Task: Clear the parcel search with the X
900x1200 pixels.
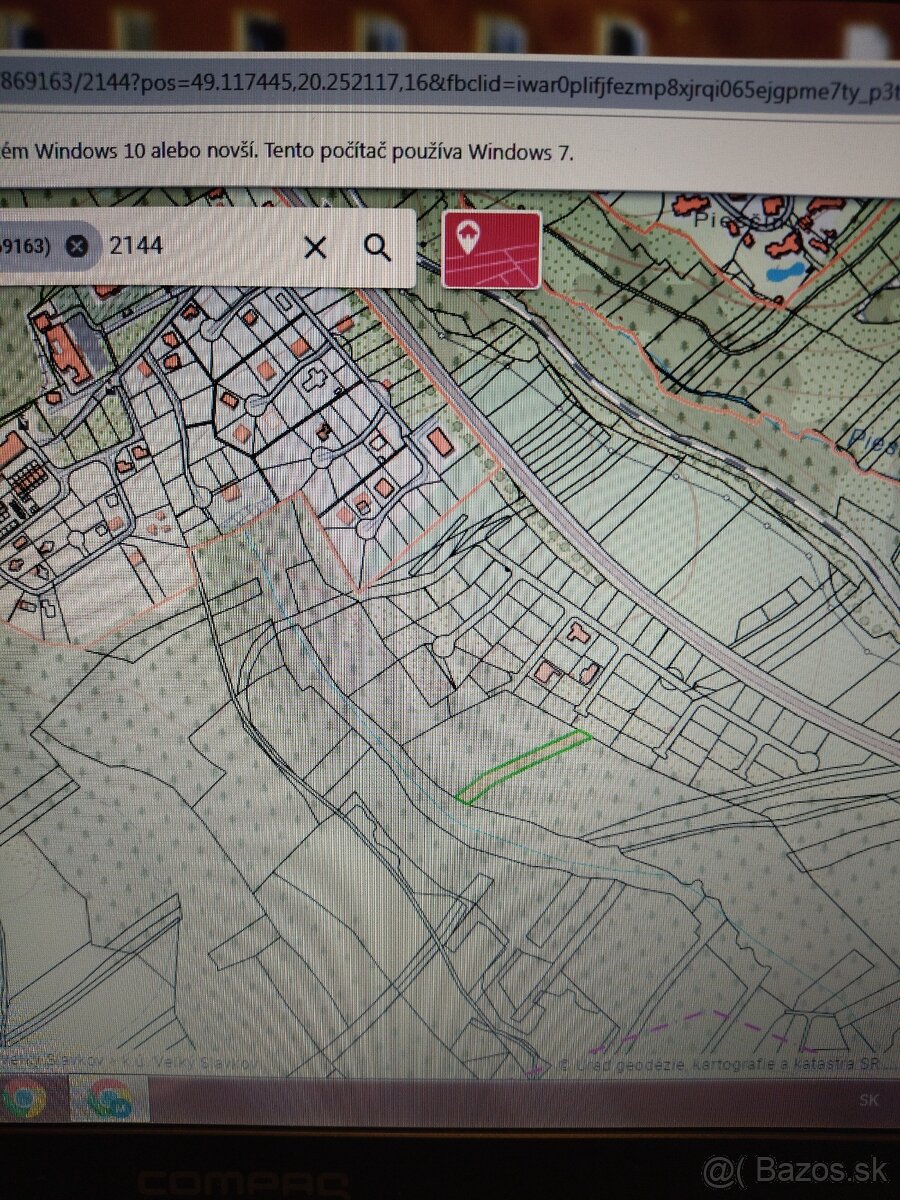Action: coord(315,247)
